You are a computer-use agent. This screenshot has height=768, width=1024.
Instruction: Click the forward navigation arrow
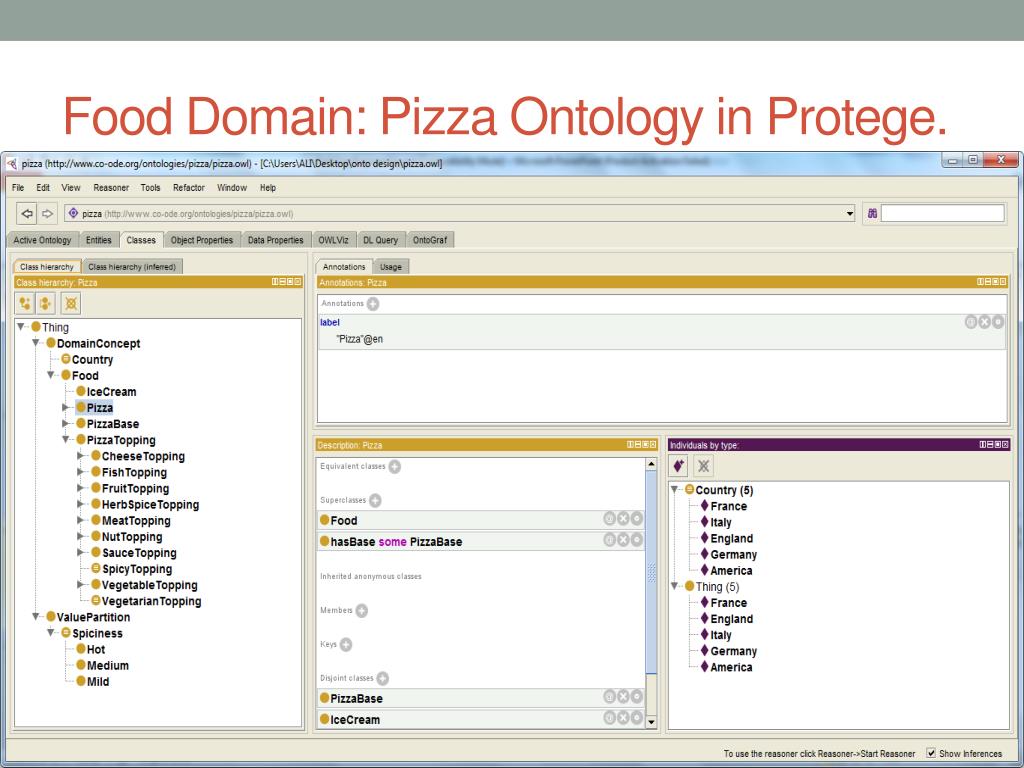(x=47, y=214)
